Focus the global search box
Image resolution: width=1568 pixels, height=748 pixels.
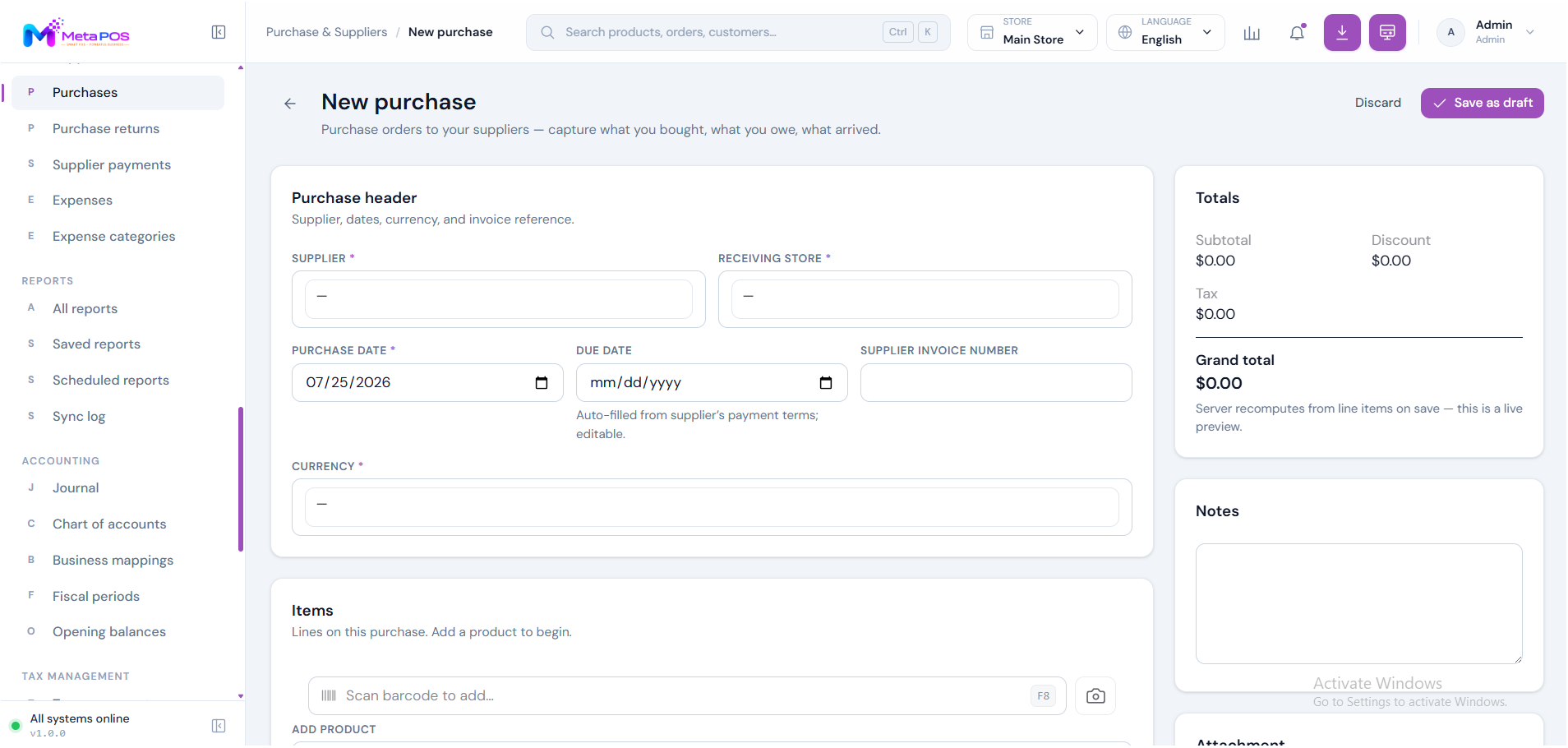(738, 32)
